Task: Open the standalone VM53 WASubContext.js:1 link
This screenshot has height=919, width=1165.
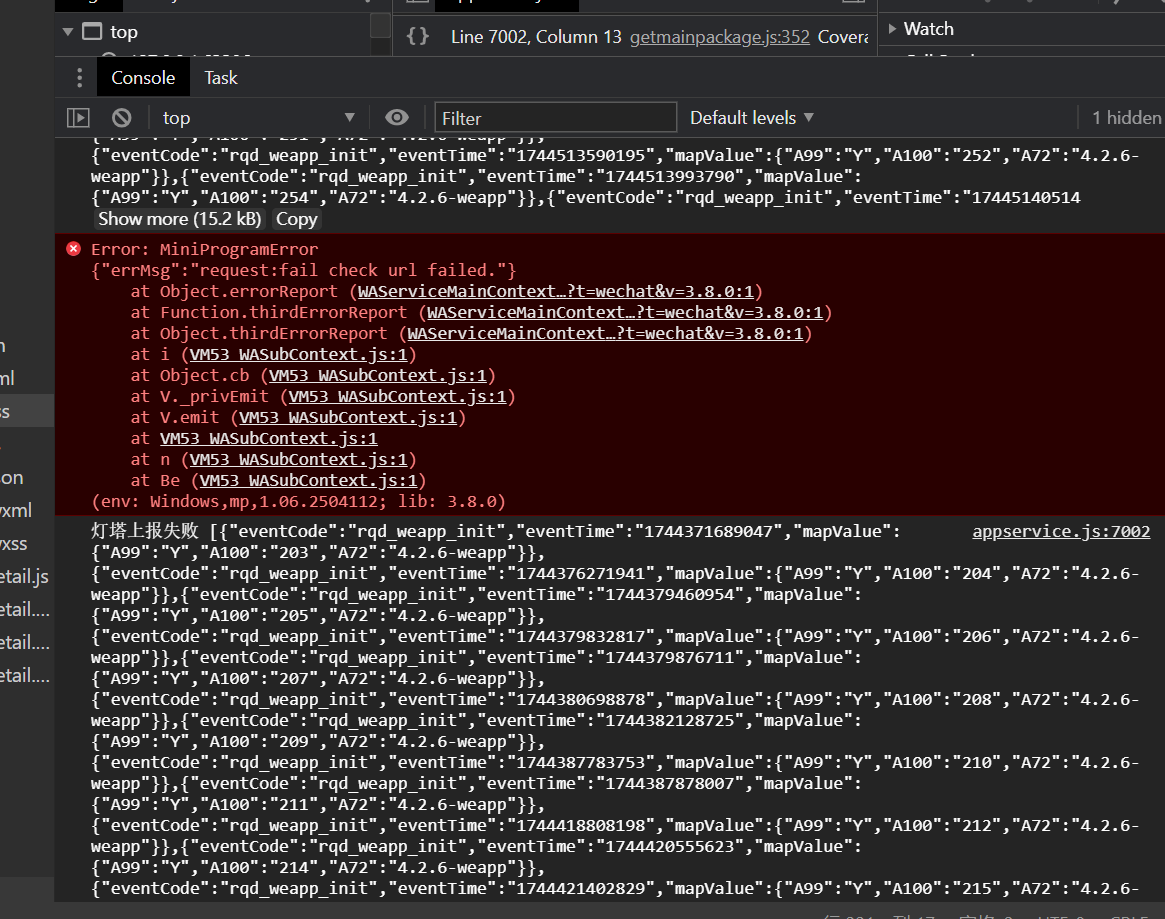Action: click(269, 438)
